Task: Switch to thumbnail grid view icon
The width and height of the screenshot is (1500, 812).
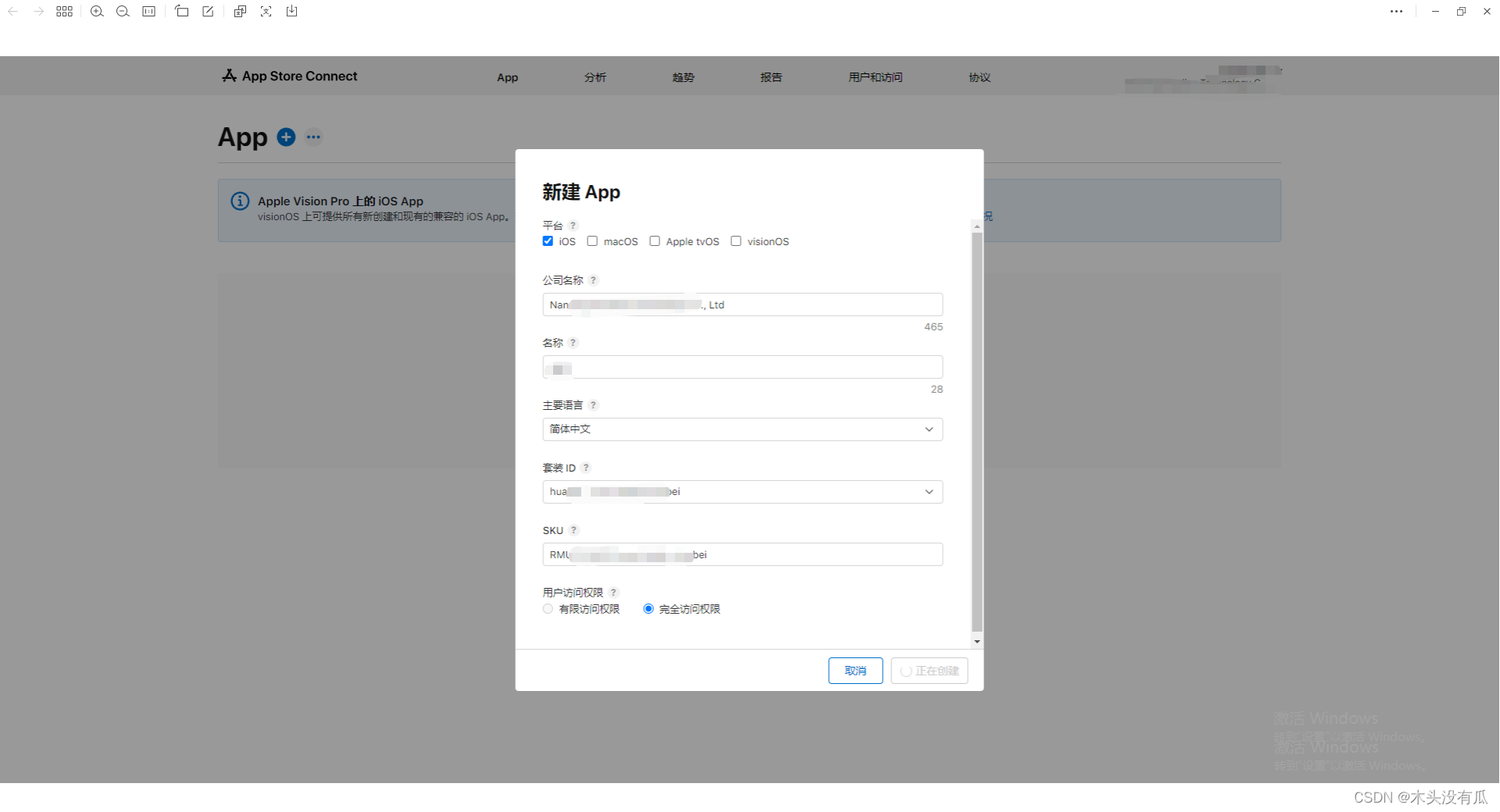Action: [x=64, y=11]
